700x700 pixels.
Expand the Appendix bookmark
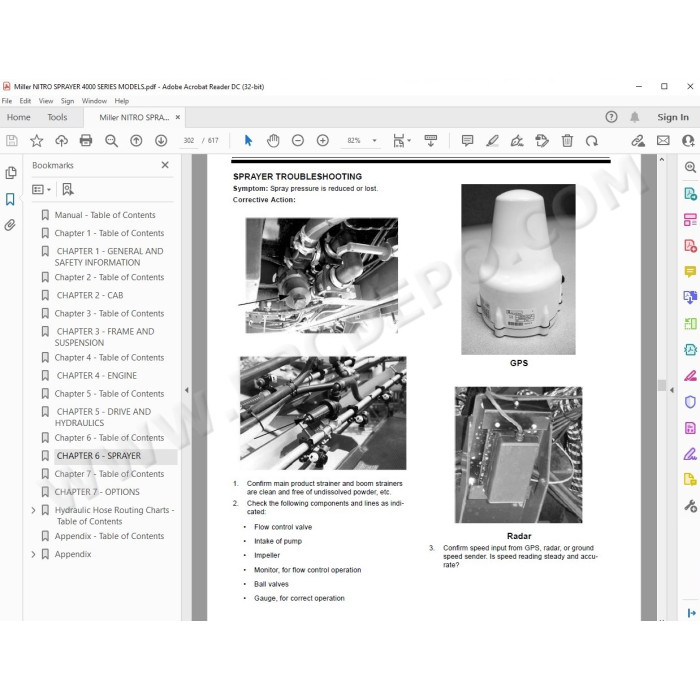point(33,554)
